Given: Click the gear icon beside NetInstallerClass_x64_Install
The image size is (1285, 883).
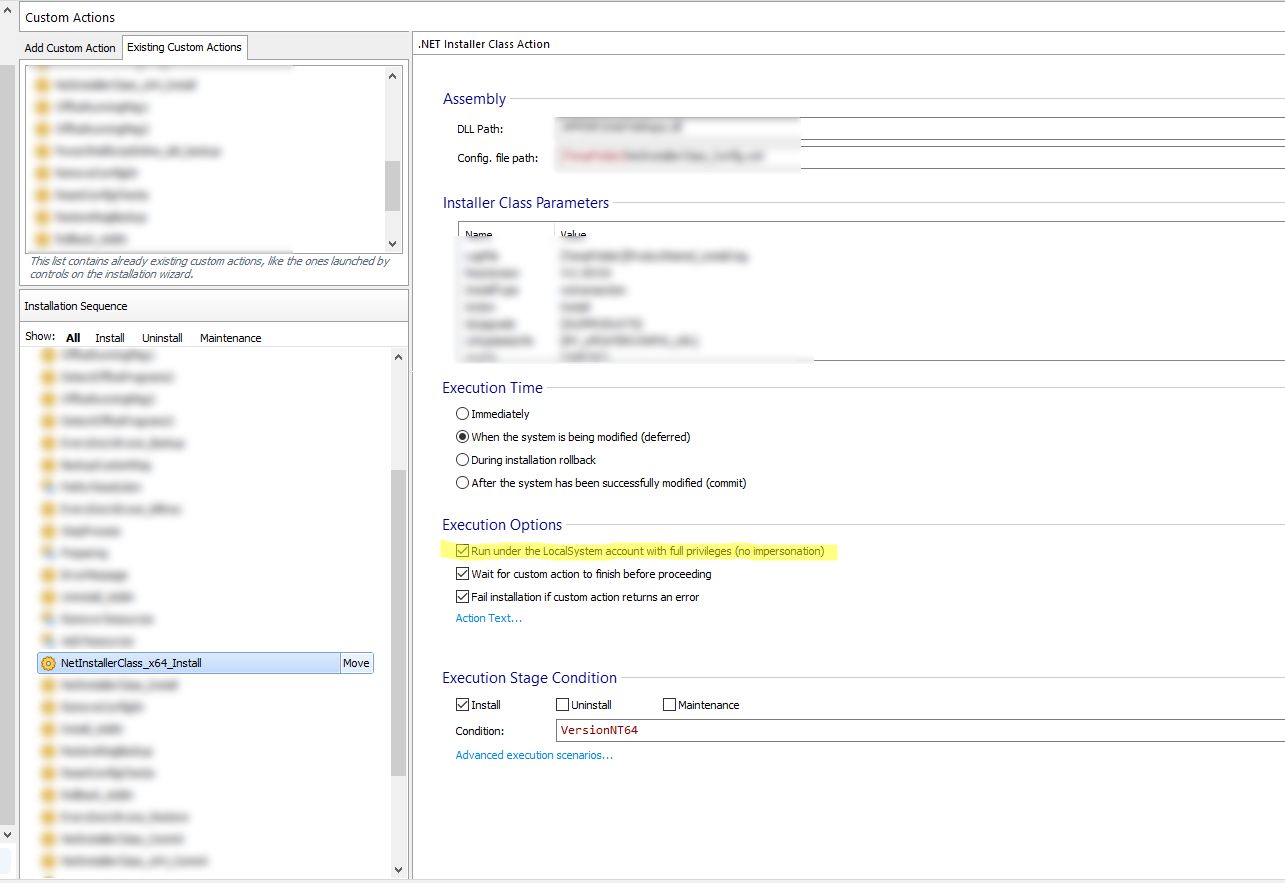Looking at the screenshot, I should click(47, 663).
